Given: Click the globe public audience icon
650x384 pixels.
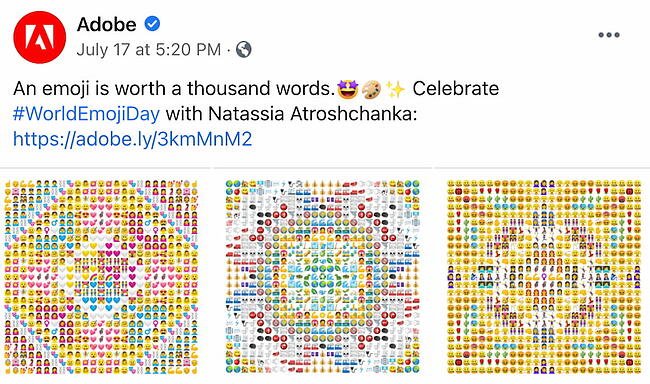Looking at the screenshot, I should coord(244,50).
